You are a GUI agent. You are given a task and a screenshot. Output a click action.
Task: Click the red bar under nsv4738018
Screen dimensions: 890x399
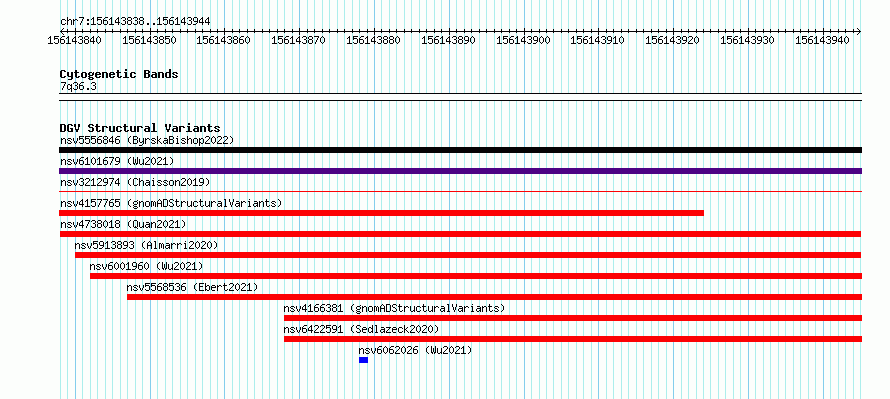tap(460, 234)
